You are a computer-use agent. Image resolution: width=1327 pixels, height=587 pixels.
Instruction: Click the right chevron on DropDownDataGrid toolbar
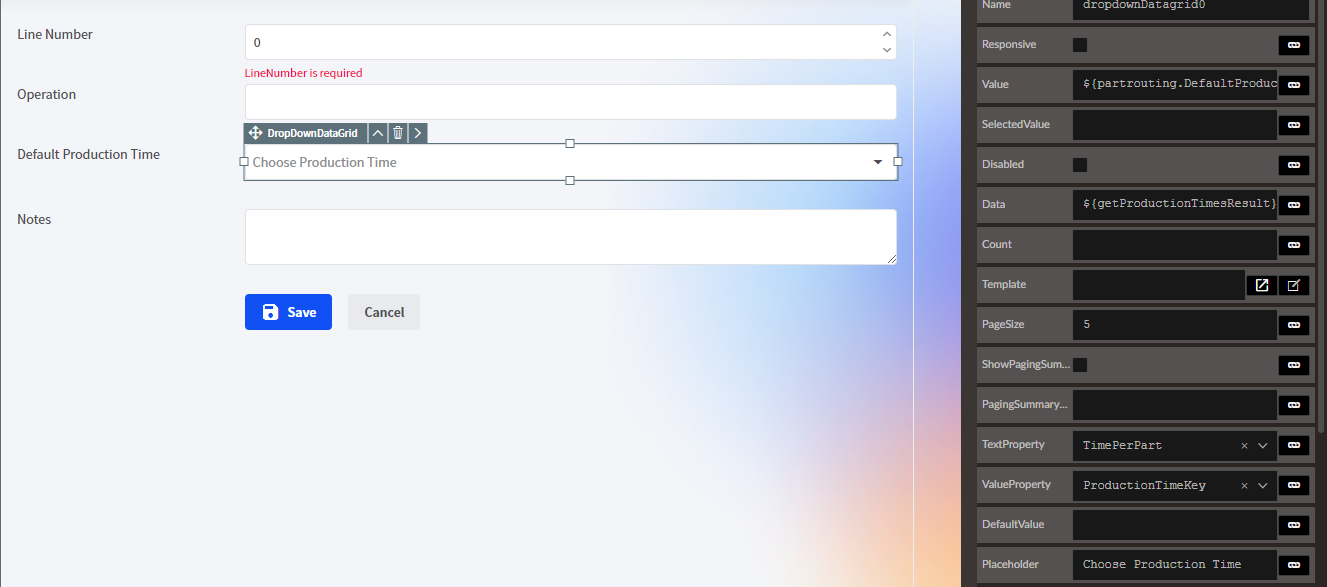click(418, 133)
